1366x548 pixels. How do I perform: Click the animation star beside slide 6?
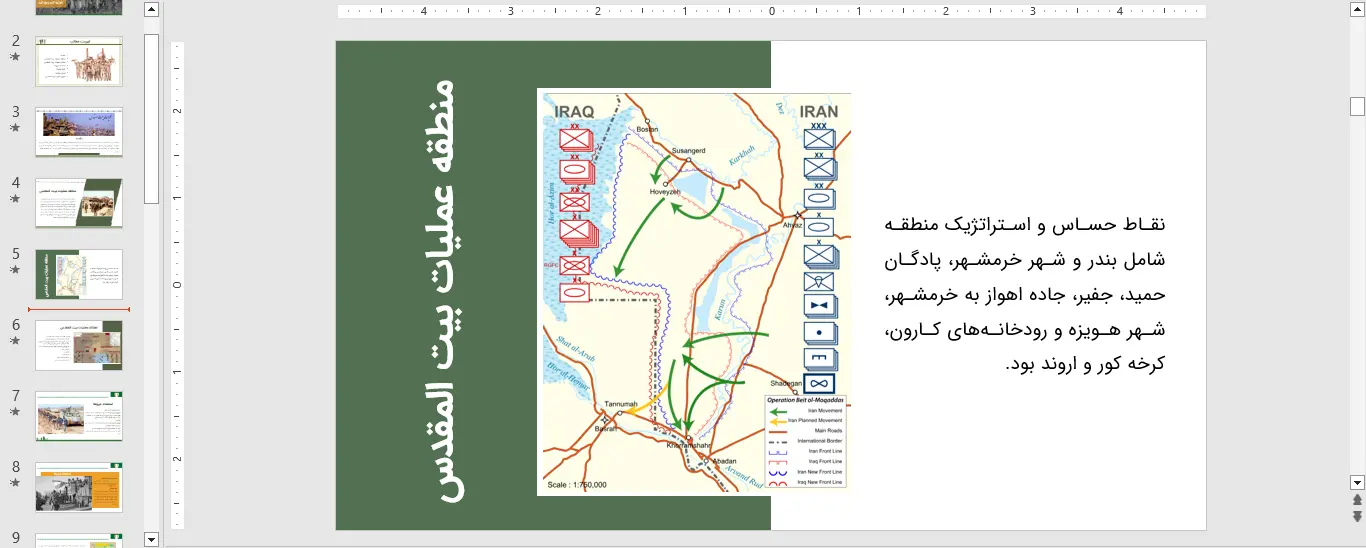(x=15, y=341)
